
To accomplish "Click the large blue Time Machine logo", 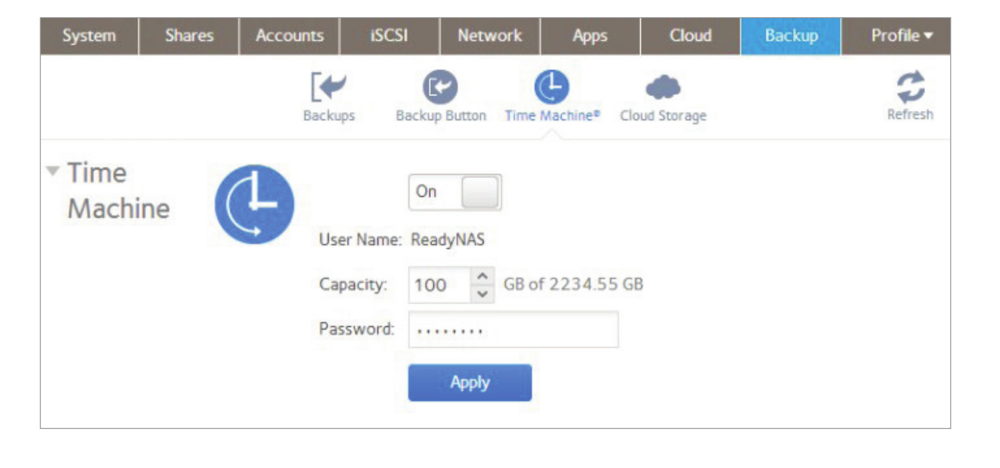I will point(254,205).
